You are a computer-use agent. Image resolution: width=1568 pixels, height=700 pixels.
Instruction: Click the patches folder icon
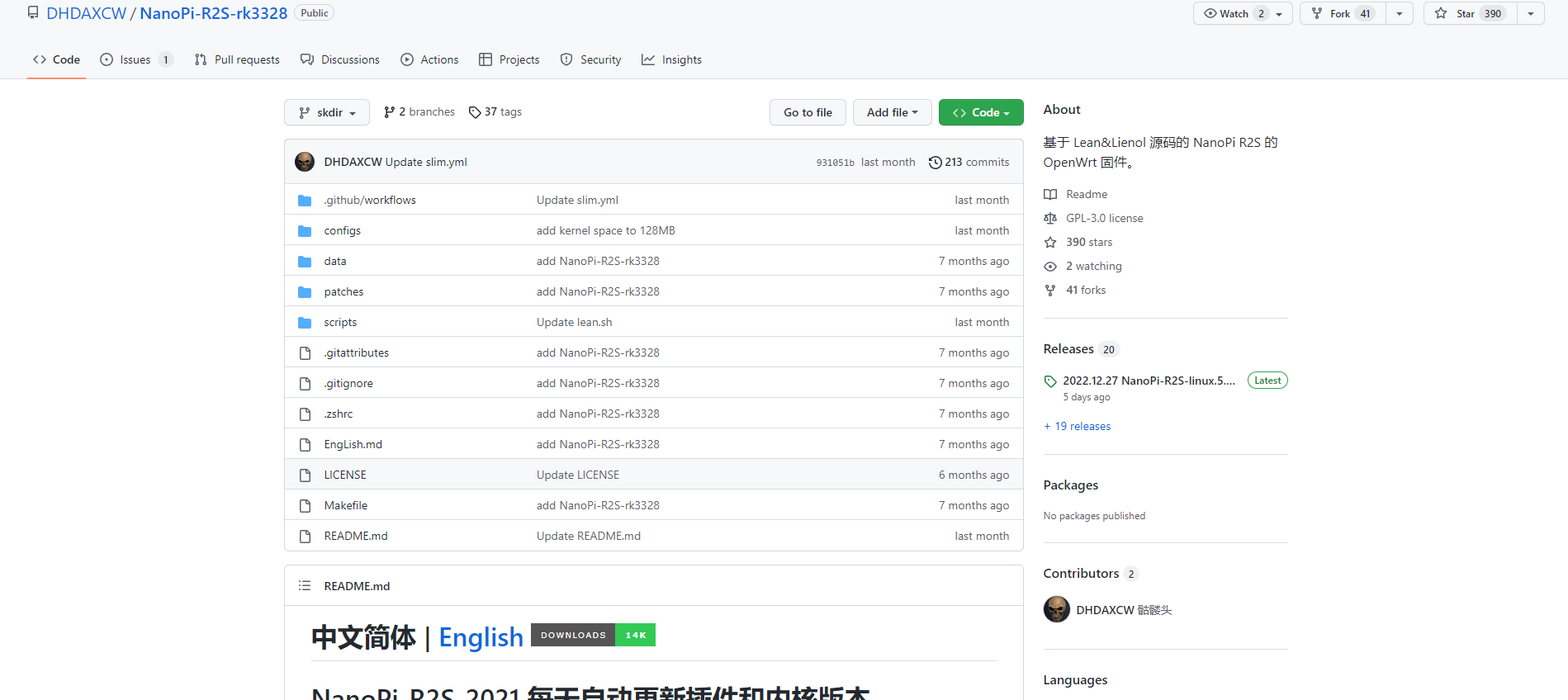305,291
